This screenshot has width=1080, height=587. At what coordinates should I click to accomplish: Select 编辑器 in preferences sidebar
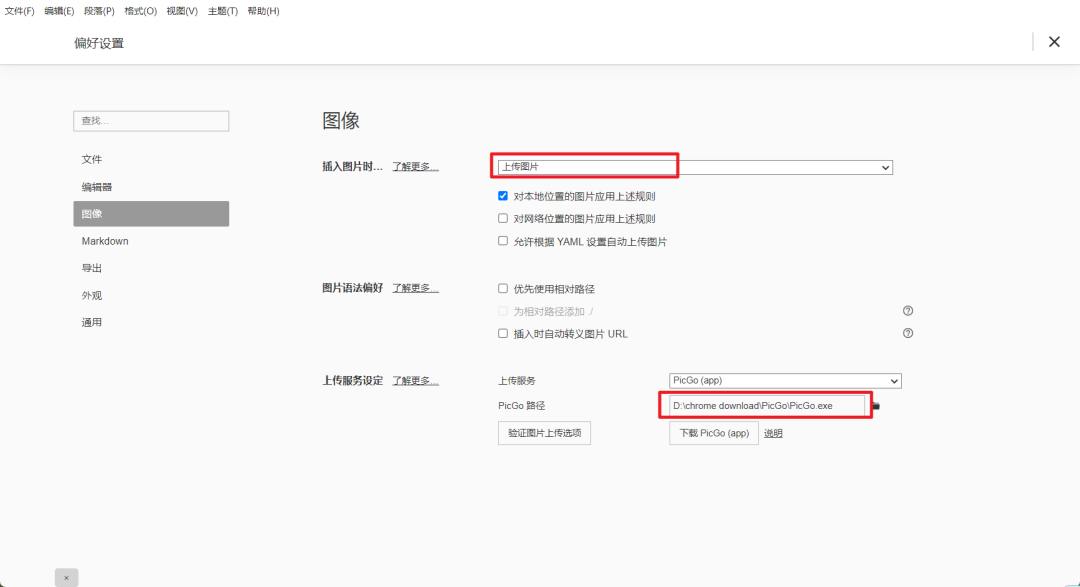pyautogui.click(x=151, y=187)
